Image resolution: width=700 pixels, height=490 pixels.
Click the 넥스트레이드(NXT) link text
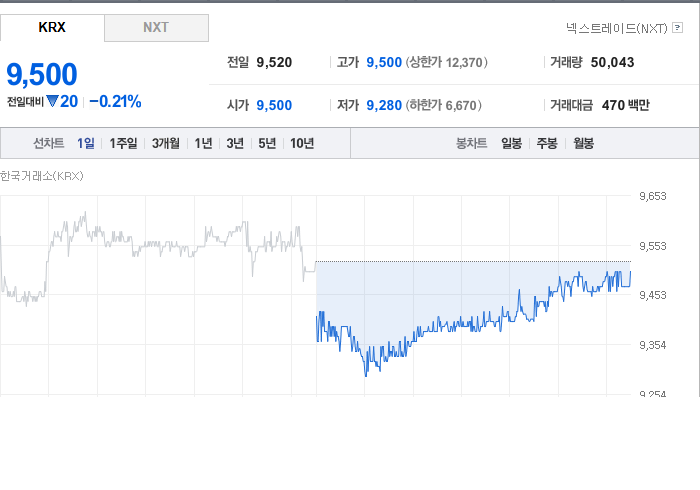(617, 28)
